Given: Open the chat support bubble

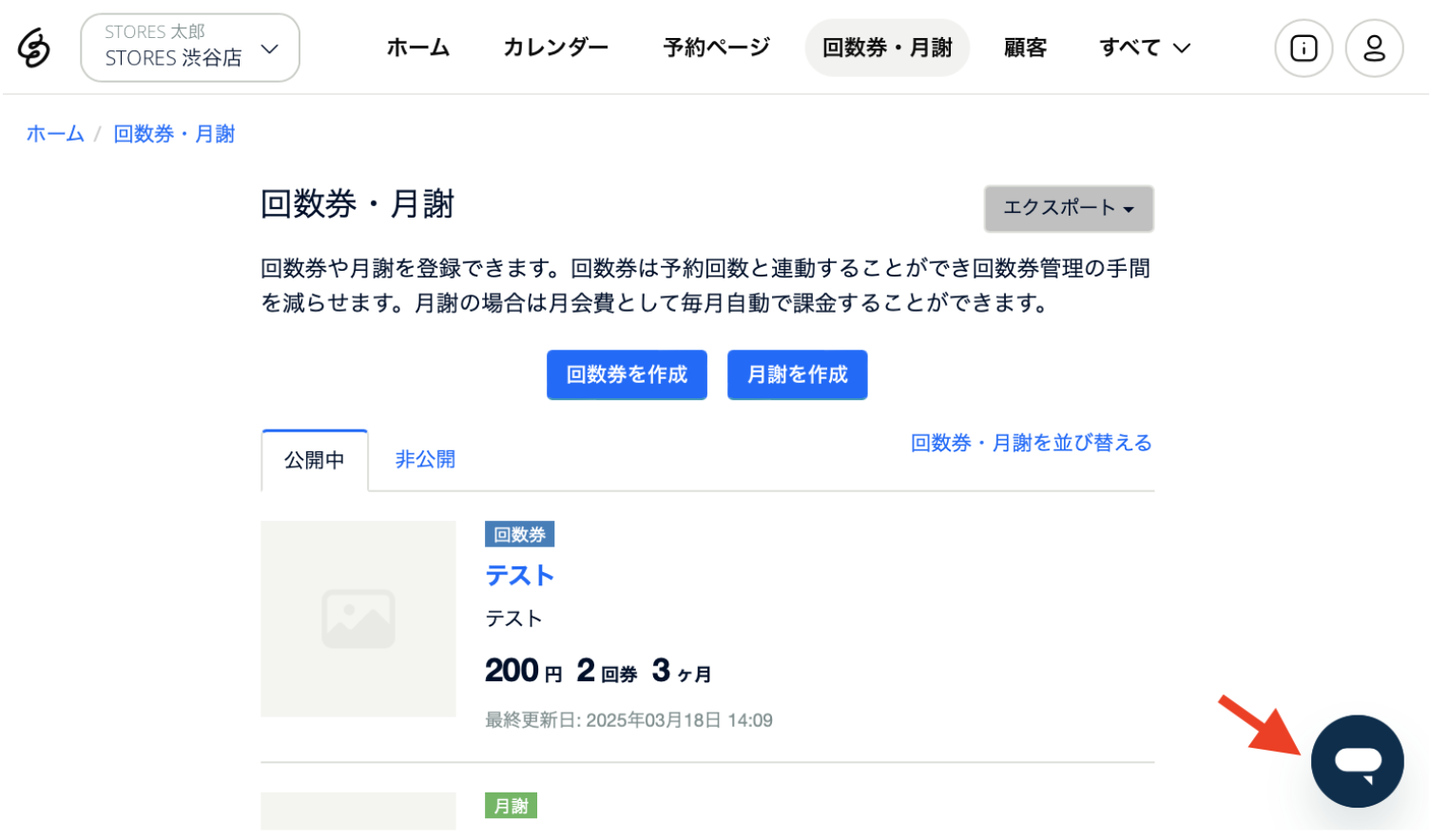Looking at the screenshot, I should 1357,761.
